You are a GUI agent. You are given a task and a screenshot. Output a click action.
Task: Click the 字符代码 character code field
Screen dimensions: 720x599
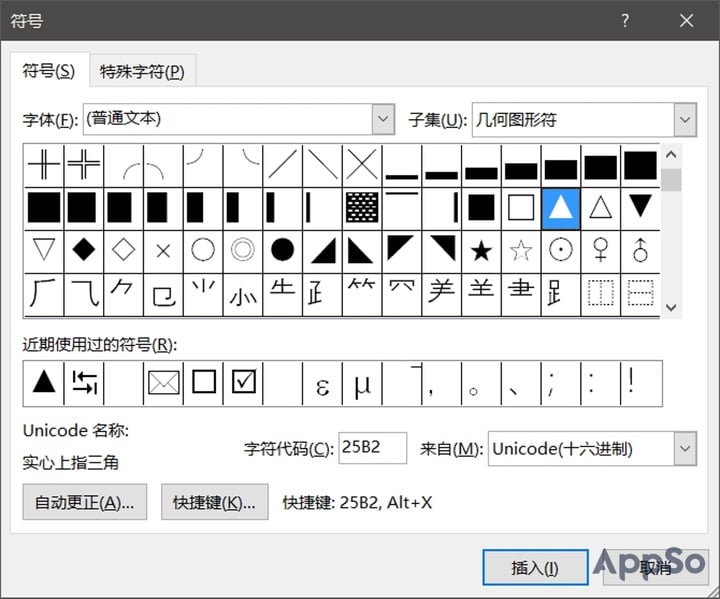point(372,449)
